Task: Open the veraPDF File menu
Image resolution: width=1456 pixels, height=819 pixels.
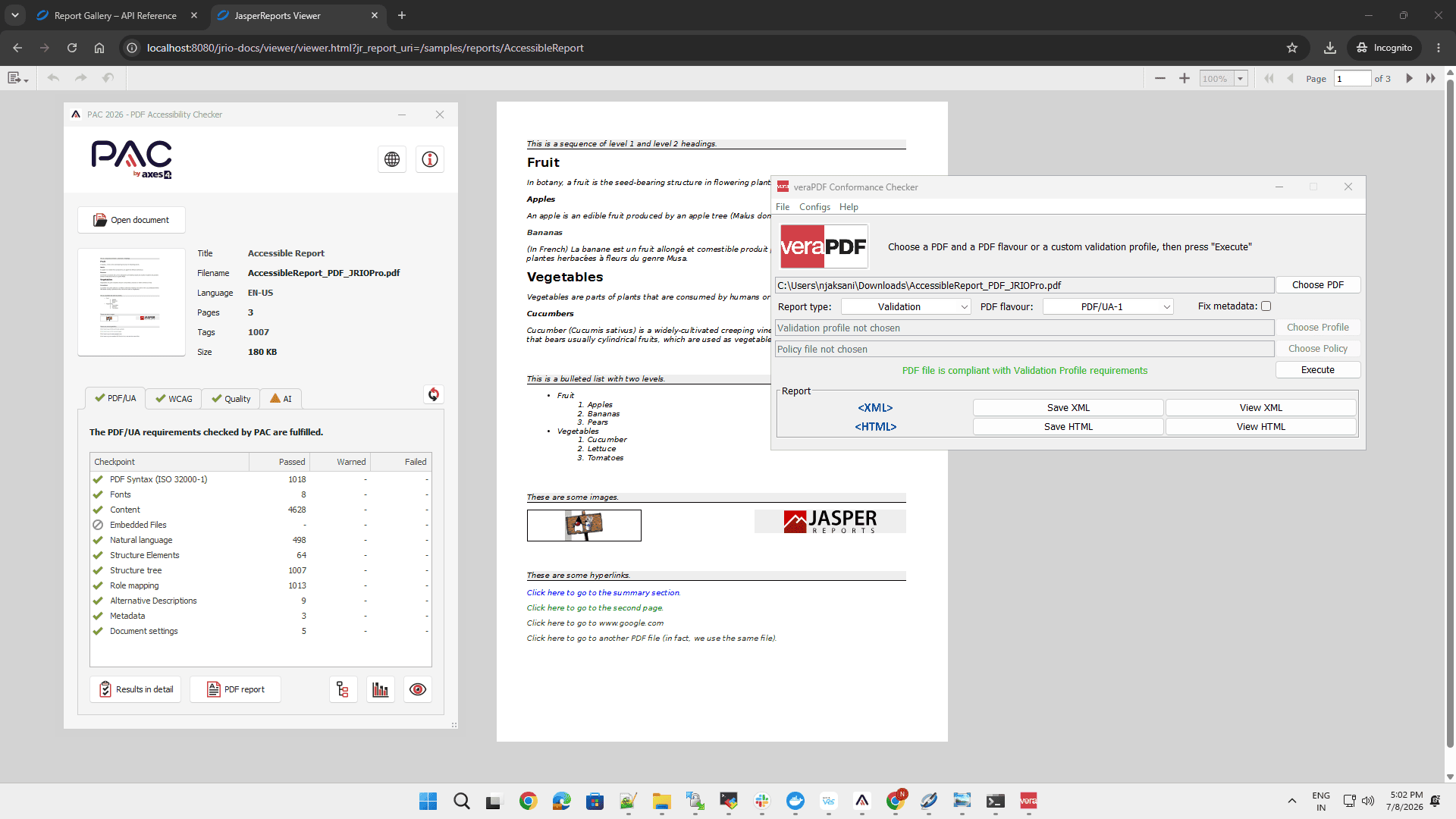Action: 783,207
